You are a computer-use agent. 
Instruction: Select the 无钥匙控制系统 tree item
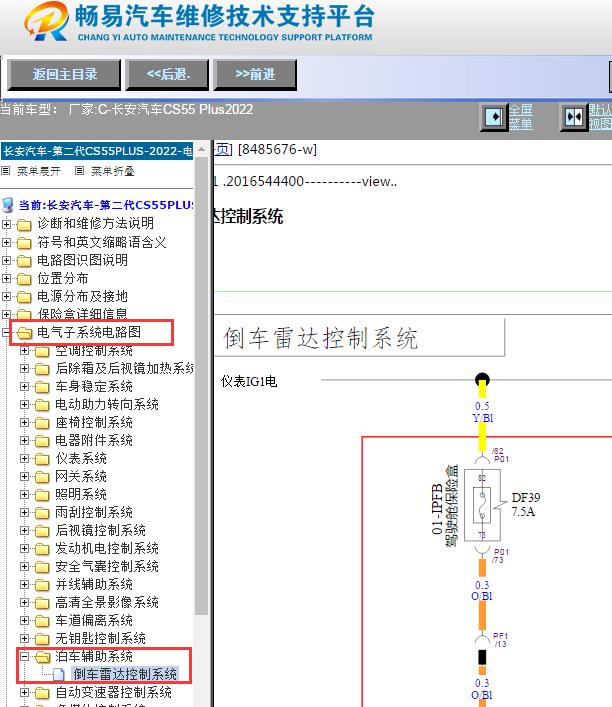pyautogui.click(x=100, y=638)
